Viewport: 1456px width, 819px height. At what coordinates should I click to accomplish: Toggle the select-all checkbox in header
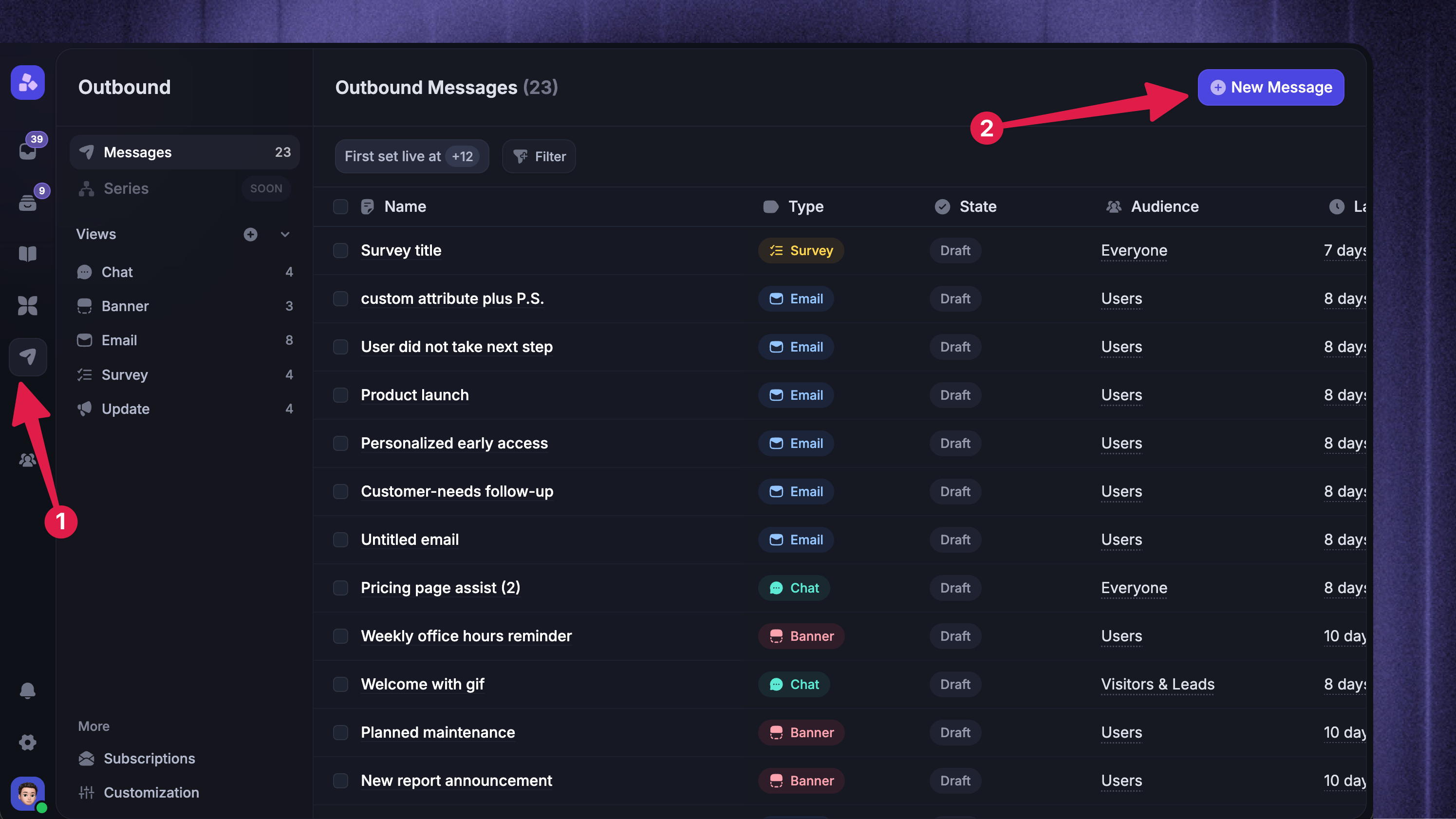(340, 206)
